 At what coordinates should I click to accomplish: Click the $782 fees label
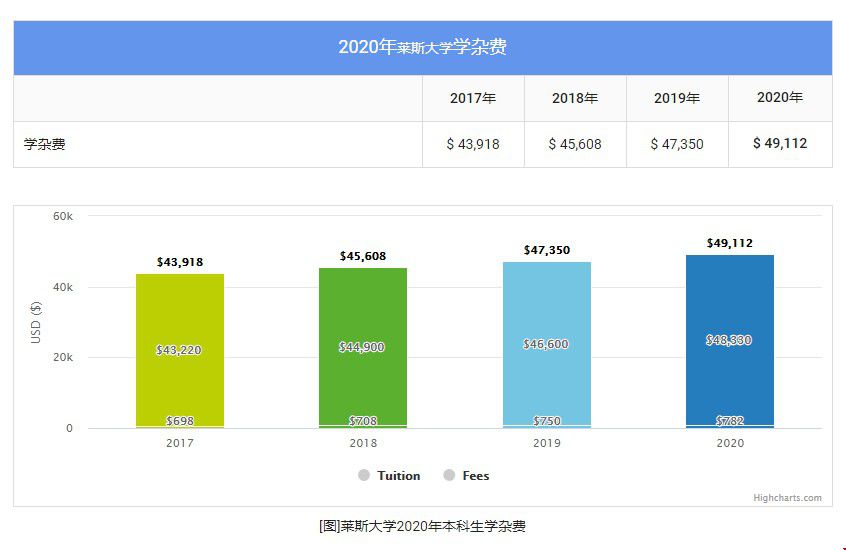(729, 420)
